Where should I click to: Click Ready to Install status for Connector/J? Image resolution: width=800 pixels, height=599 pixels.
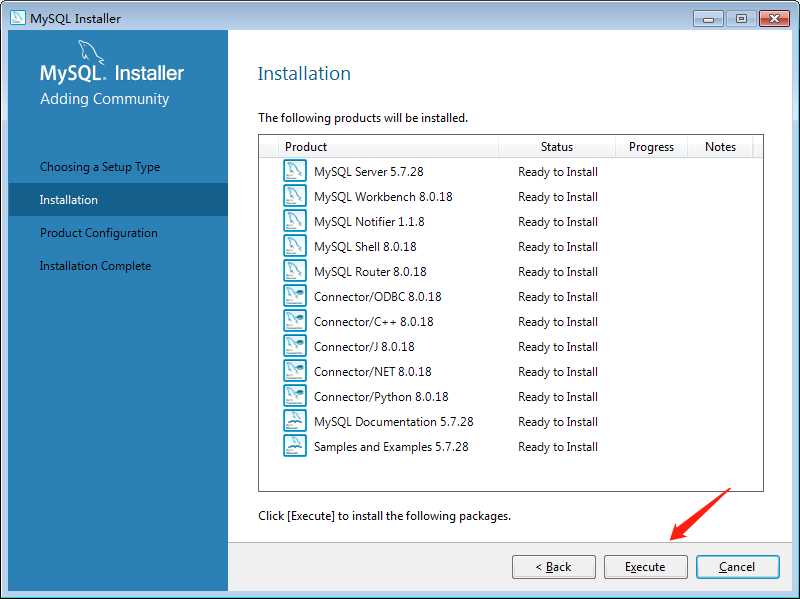[558, 346]
